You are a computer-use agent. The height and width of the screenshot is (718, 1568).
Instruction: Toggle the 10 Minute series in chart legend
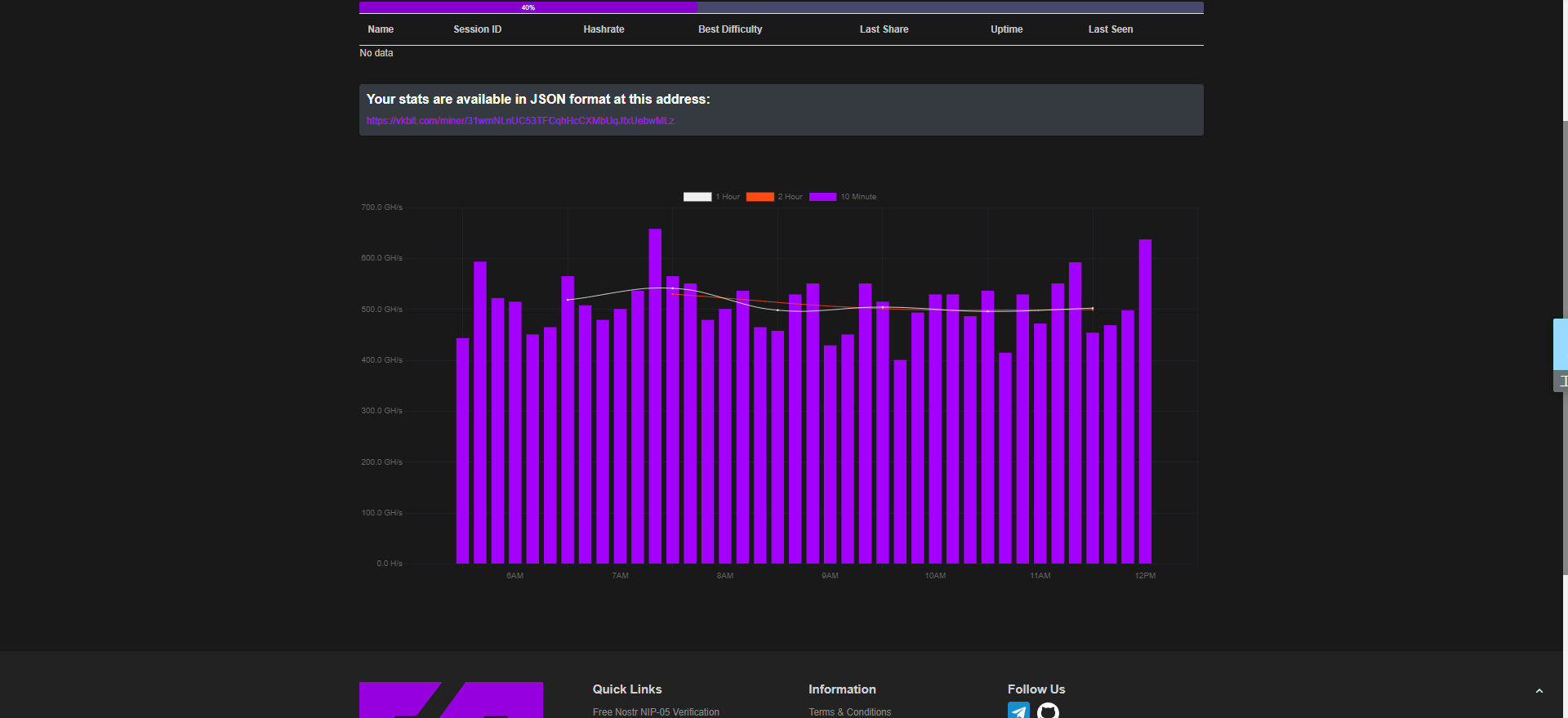[x=843, y=197]
